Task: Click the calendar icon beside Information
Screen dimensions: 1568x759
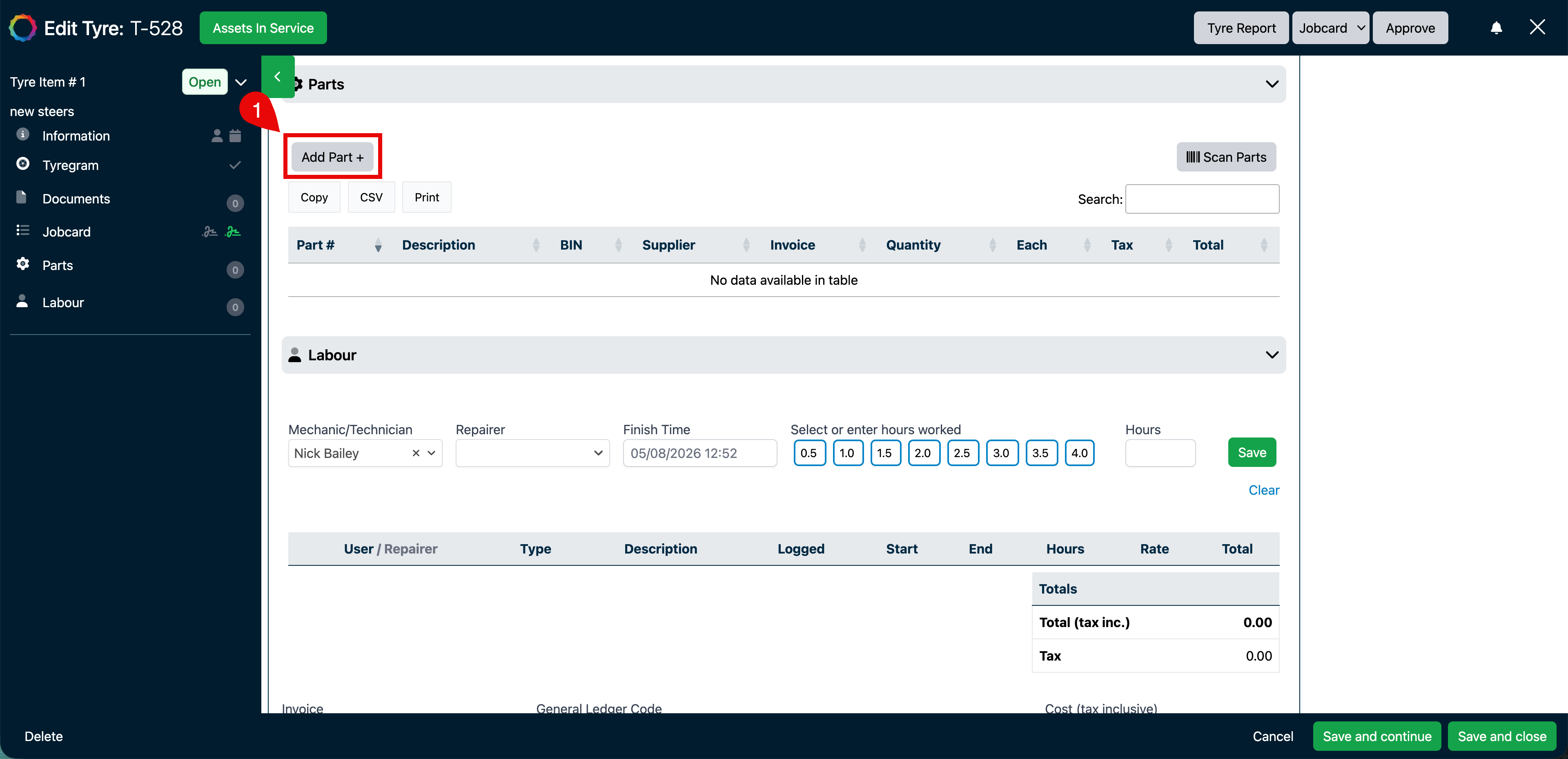Action: pos(236,136)
